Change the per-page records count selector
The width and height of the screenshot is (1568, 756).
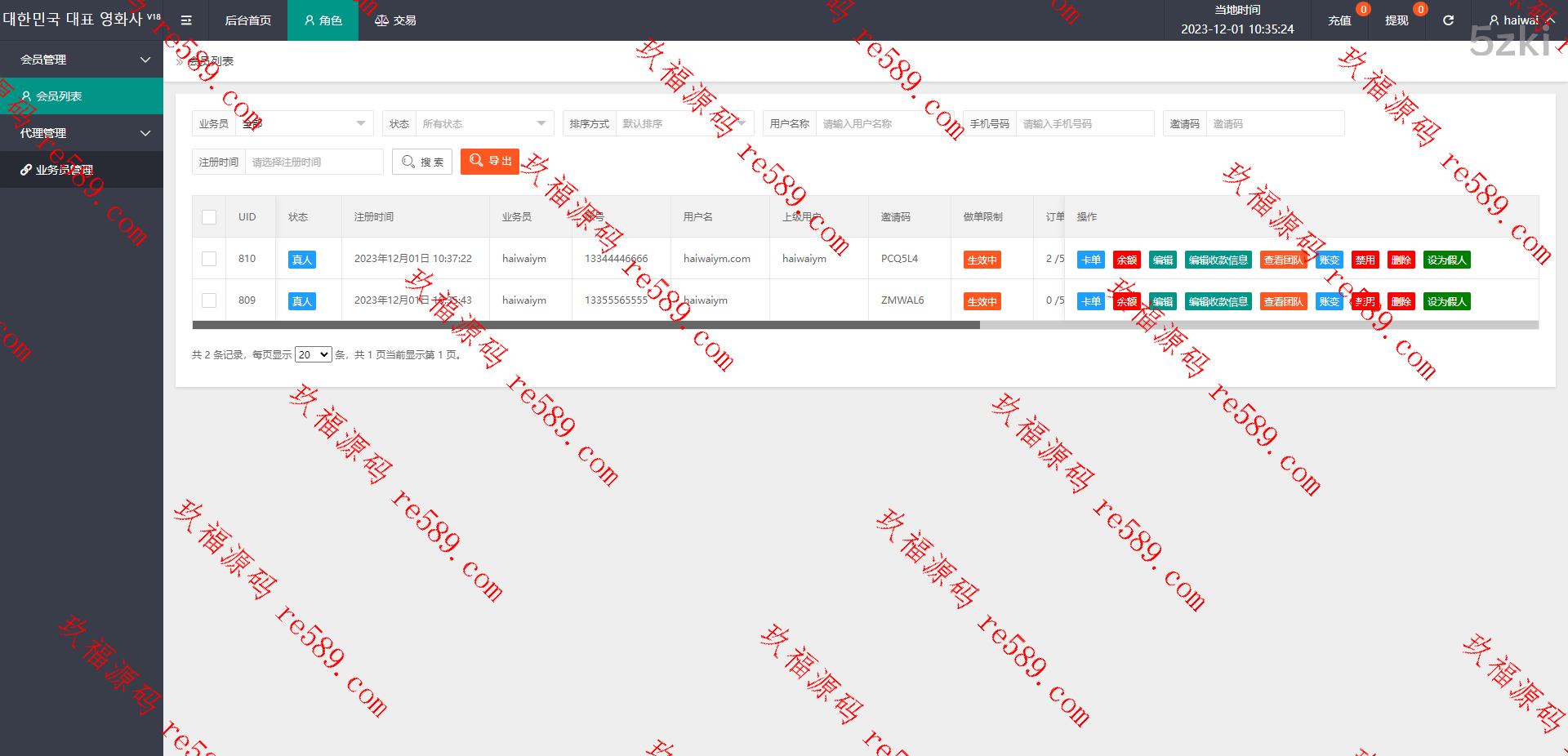pos(313,355)
